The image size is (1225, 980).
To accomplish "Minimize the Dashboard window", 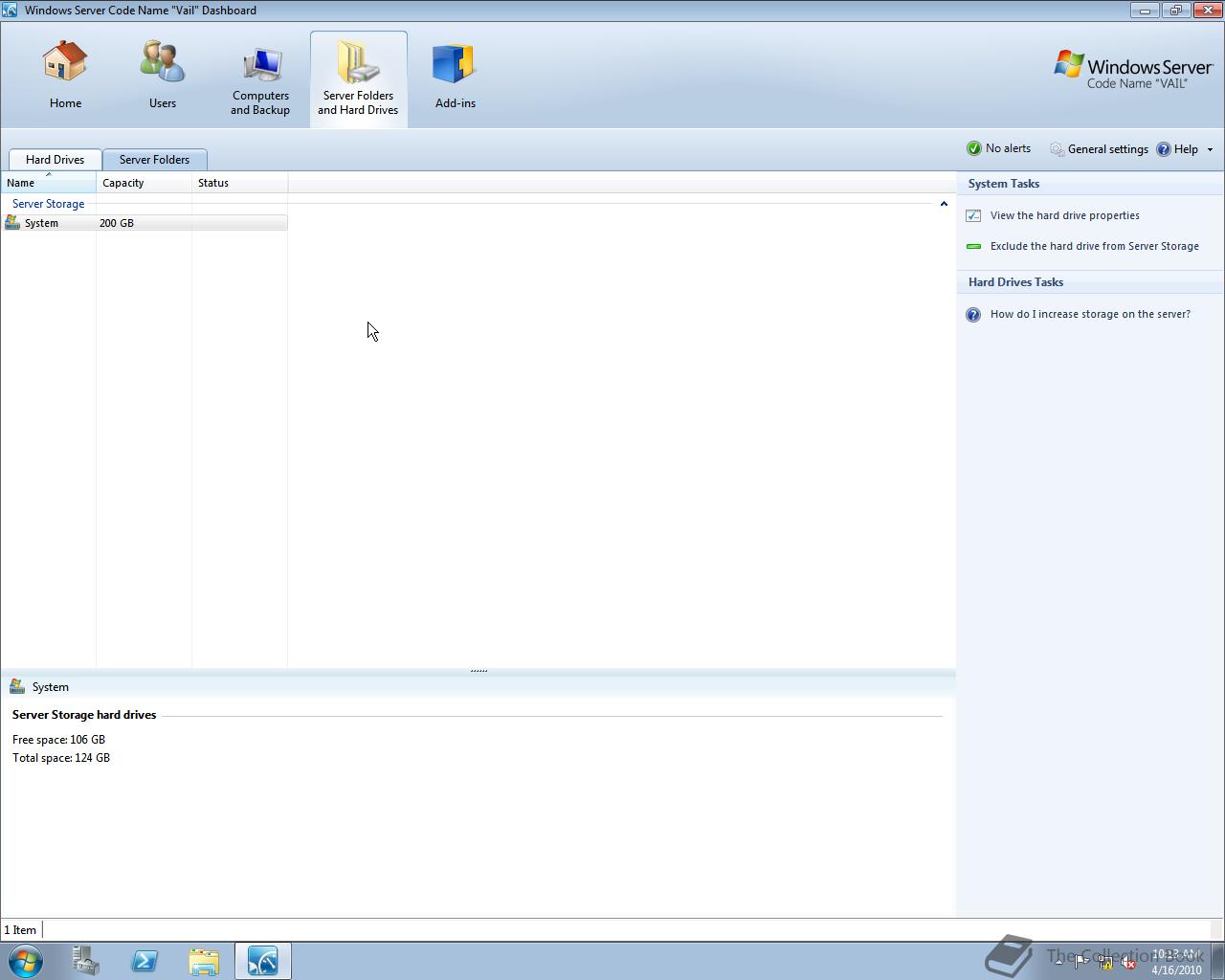I will (x=1145, y=11).
